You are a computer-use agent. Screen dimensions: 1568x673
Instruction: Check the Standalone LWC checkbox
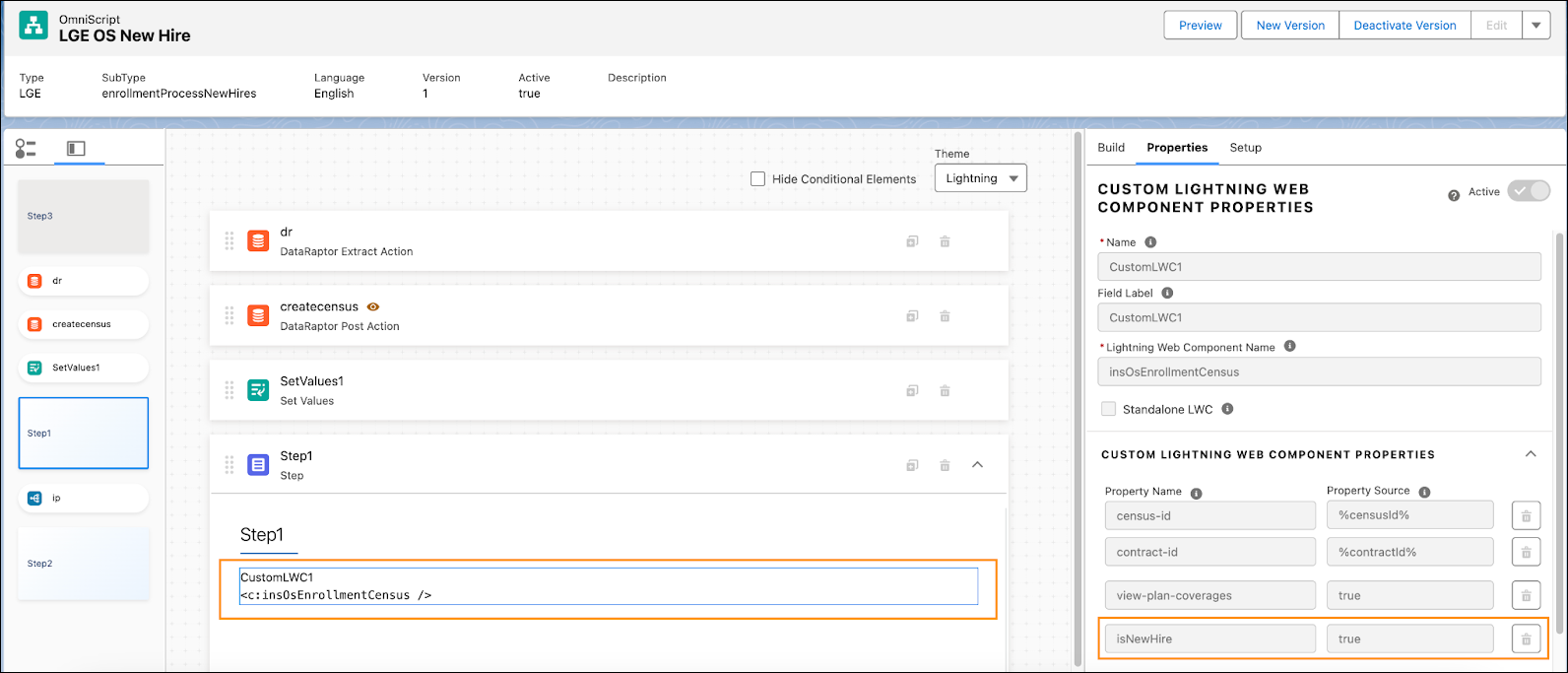[x=1108, y=409]
